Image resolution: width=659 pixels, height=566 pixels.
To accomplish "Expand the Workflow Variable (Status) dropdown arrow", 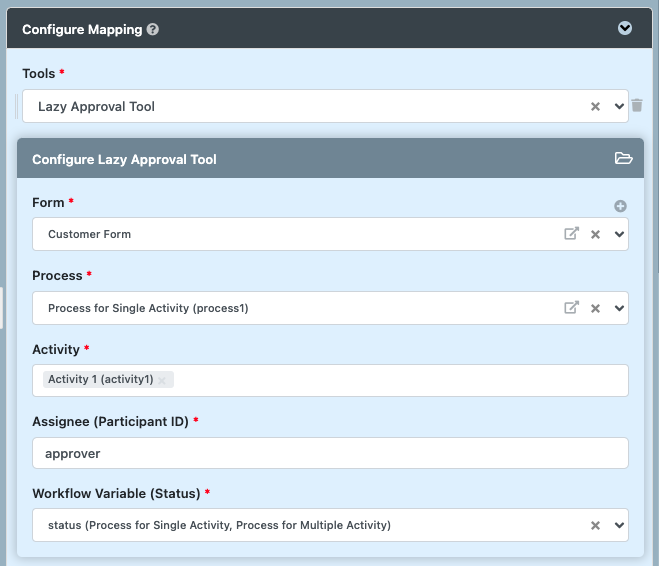I will pos(618,525).
